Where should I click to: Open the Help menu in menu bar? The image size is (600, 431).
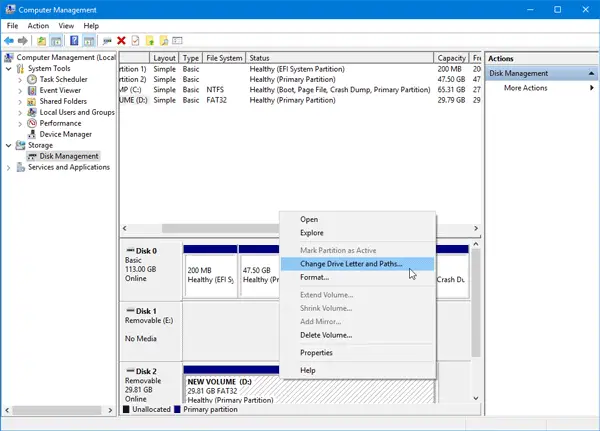click(91, 26)
